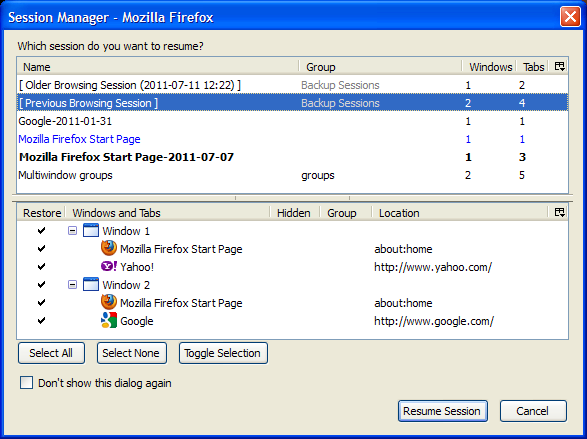Click the http://www.google.com/ location
Screen dimensions: 587x439
pyautogui.click(x=434, y=321)
